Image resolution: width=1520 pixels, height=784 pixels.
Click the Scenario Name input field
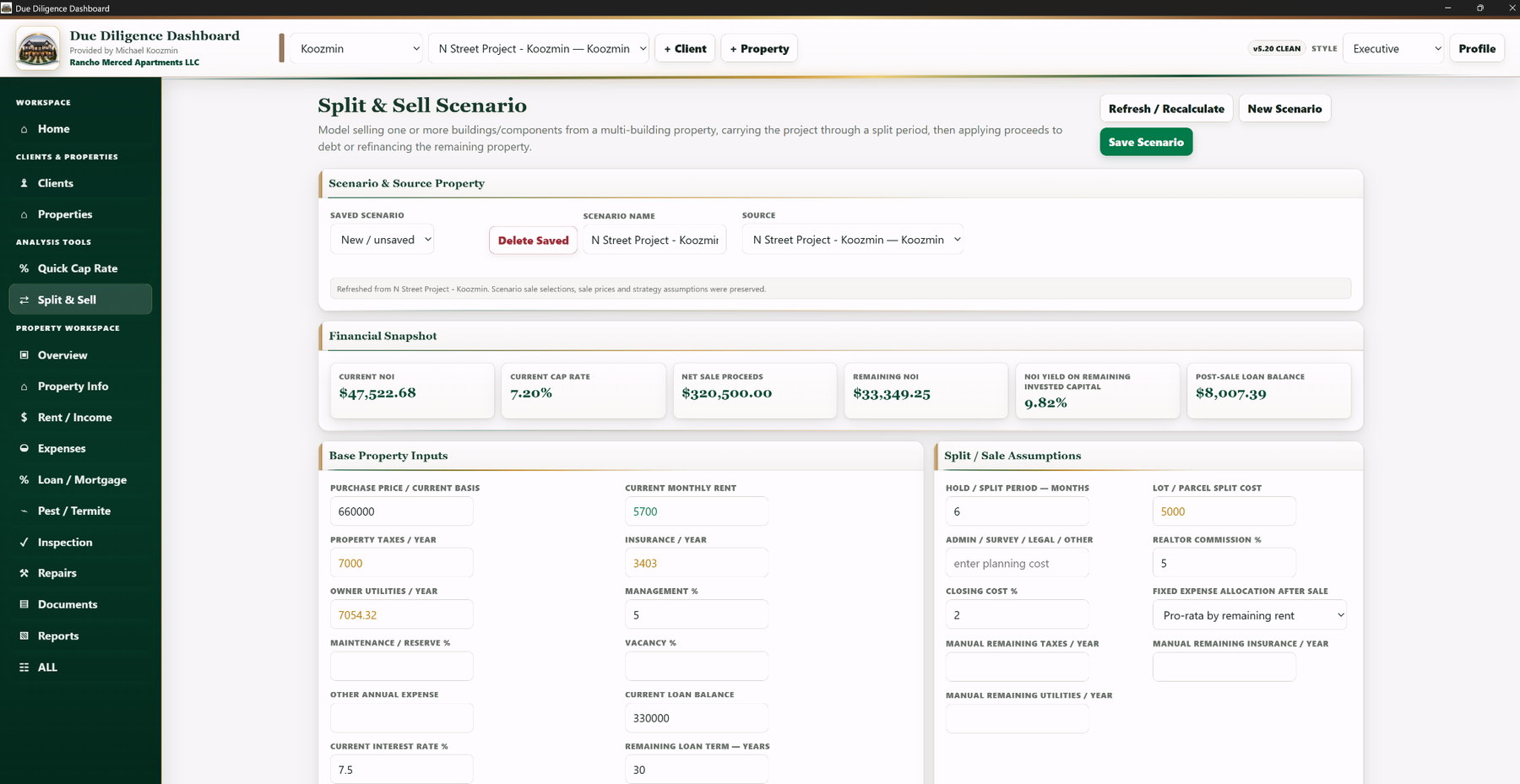[x=654, y=240]
